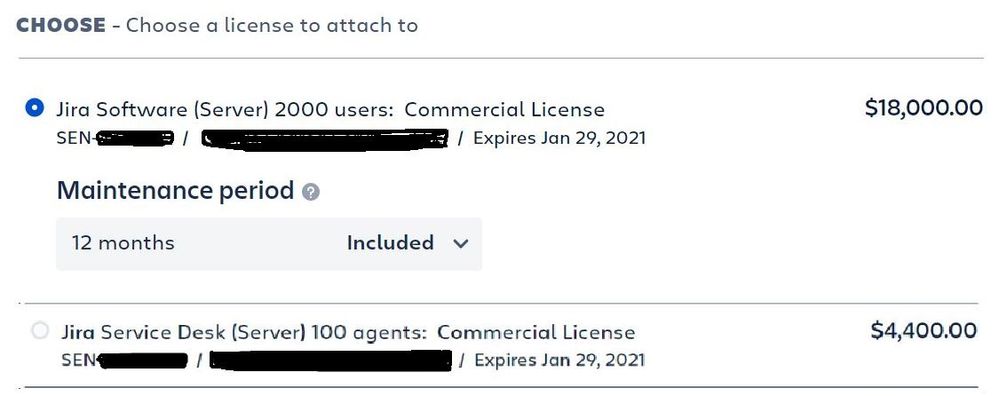Click the Jira Software Expires Jan 29, 2021 text

click(559, 138)
